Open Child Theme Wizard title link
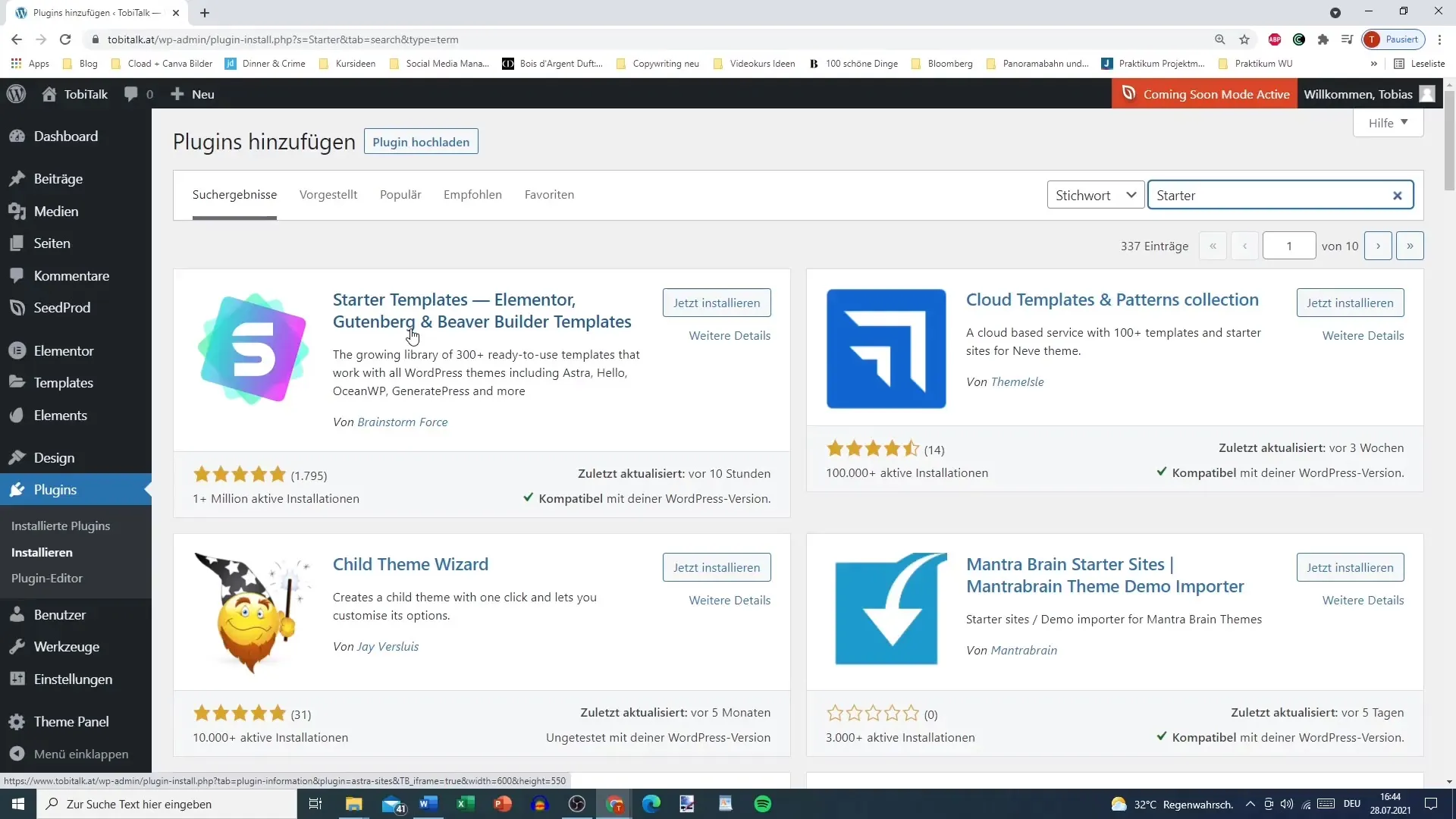This screenshot has height=819, width=1456. (x=410, y=564)
